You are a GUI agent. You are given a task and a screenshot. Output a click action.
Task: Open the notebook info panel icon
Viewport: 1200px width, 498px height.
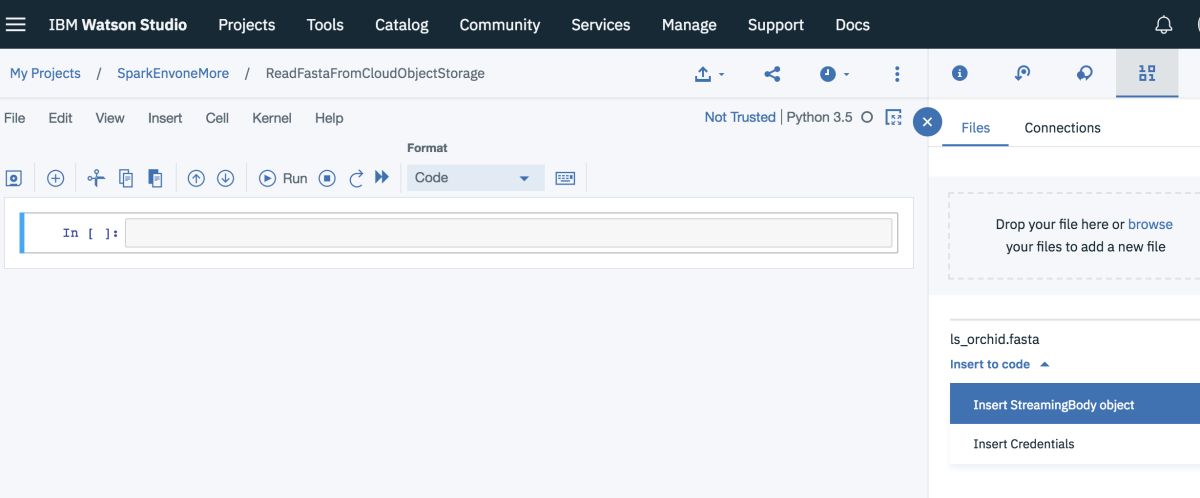[960, 73]
